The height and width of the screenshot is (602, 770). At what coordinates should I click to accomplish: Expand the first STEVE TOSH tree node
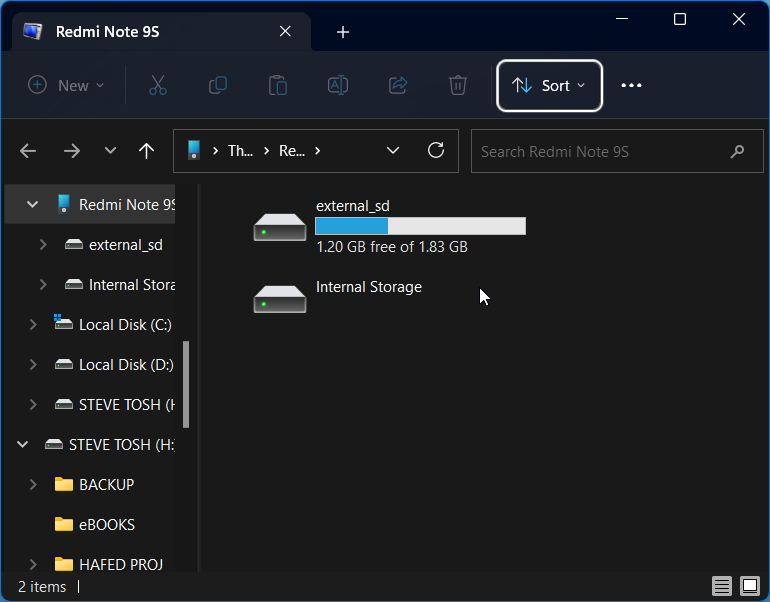click(33, 405)
